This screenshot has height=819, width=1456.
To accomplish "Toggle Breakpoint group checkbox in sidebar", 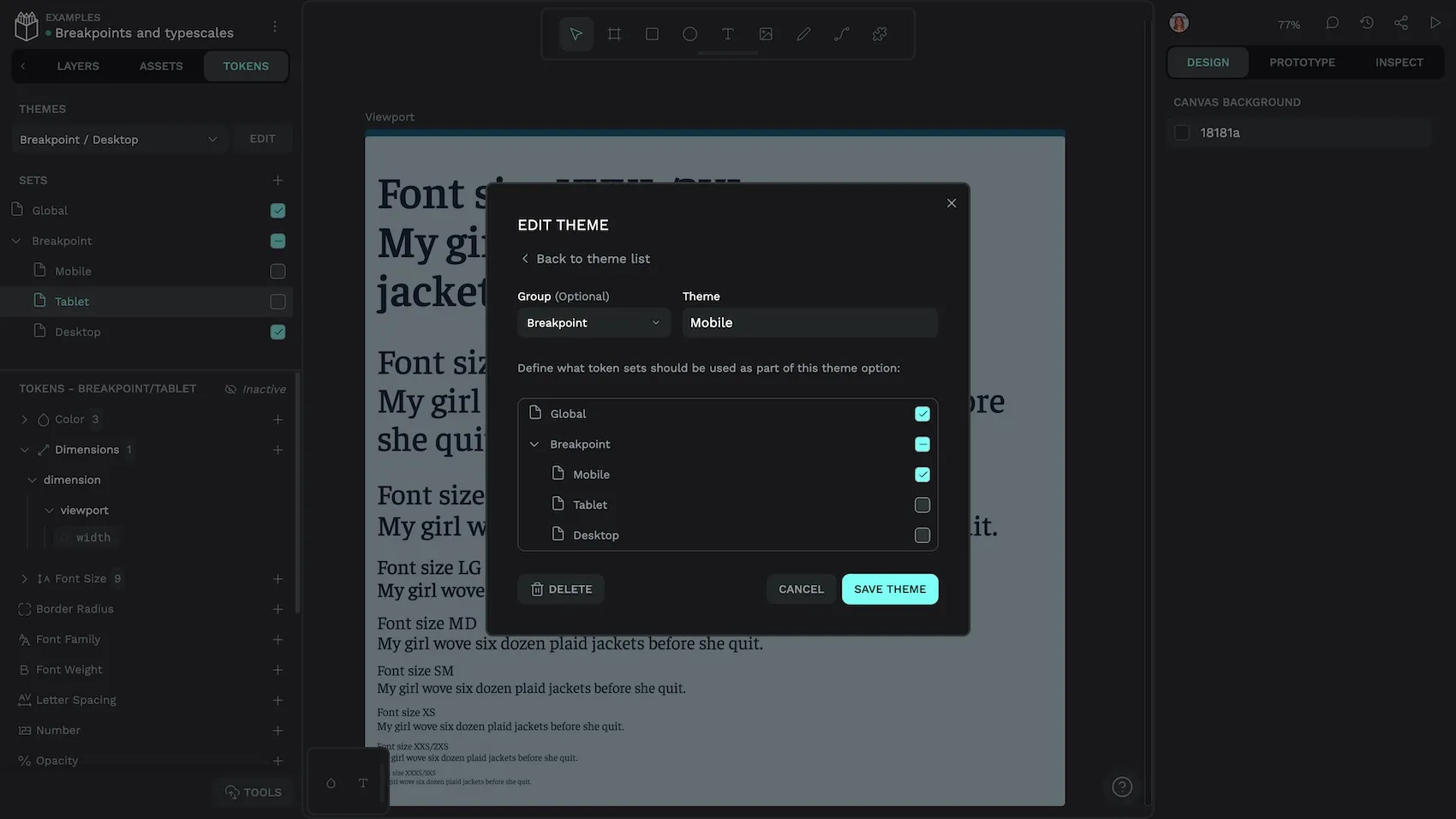I will 277,241.
